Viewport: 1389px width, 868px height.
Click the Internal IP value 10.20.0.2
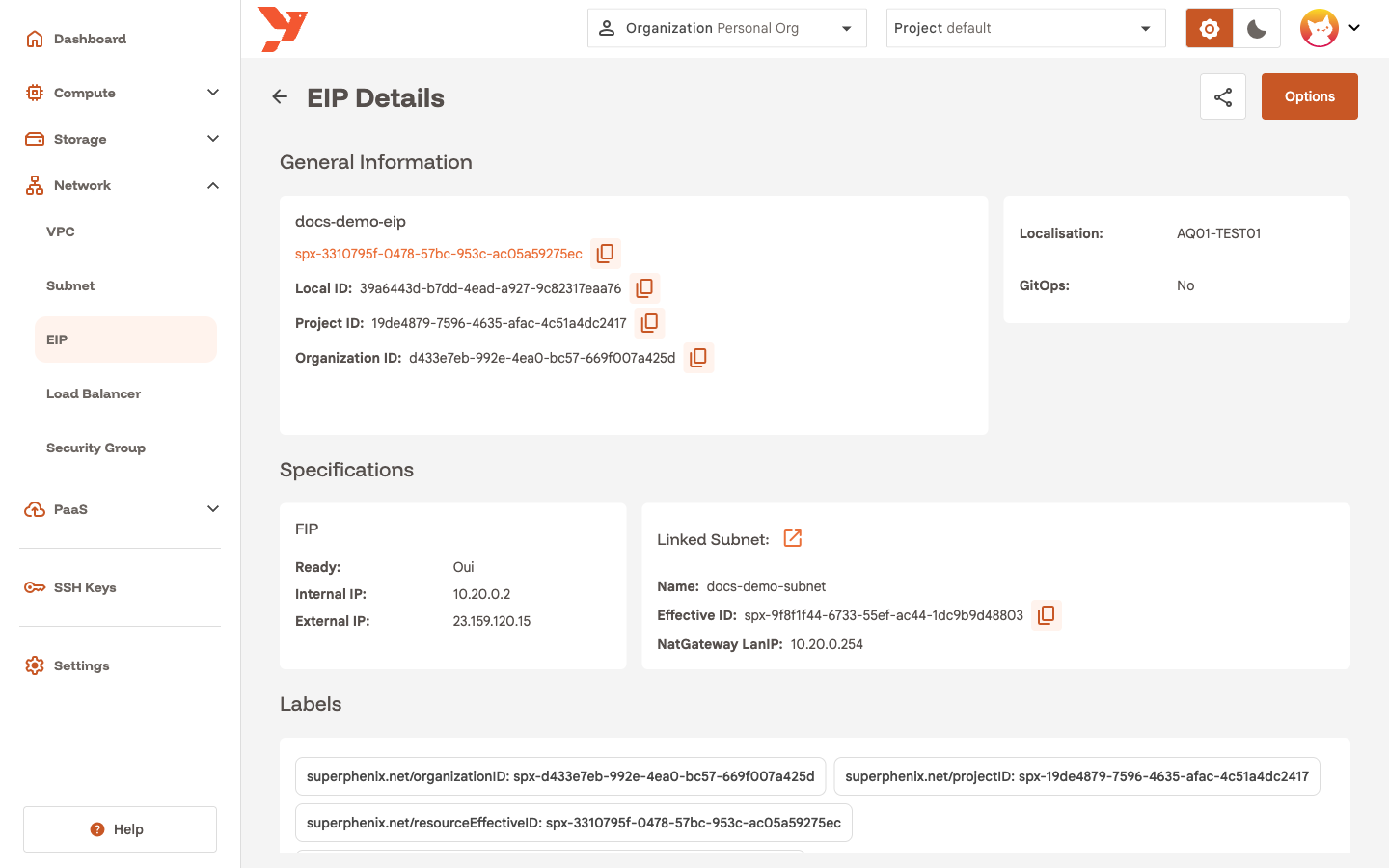[481, 594]
